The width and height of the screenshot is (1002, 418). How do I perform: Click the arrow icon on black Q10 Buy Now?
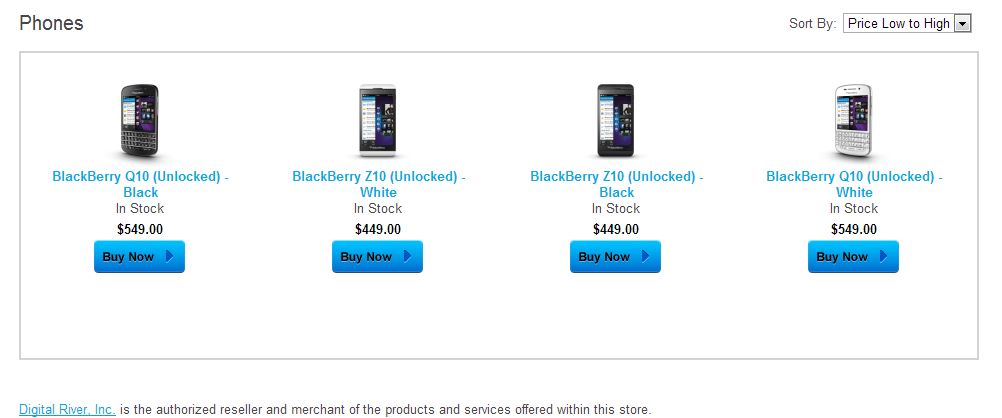pos(170,257)
